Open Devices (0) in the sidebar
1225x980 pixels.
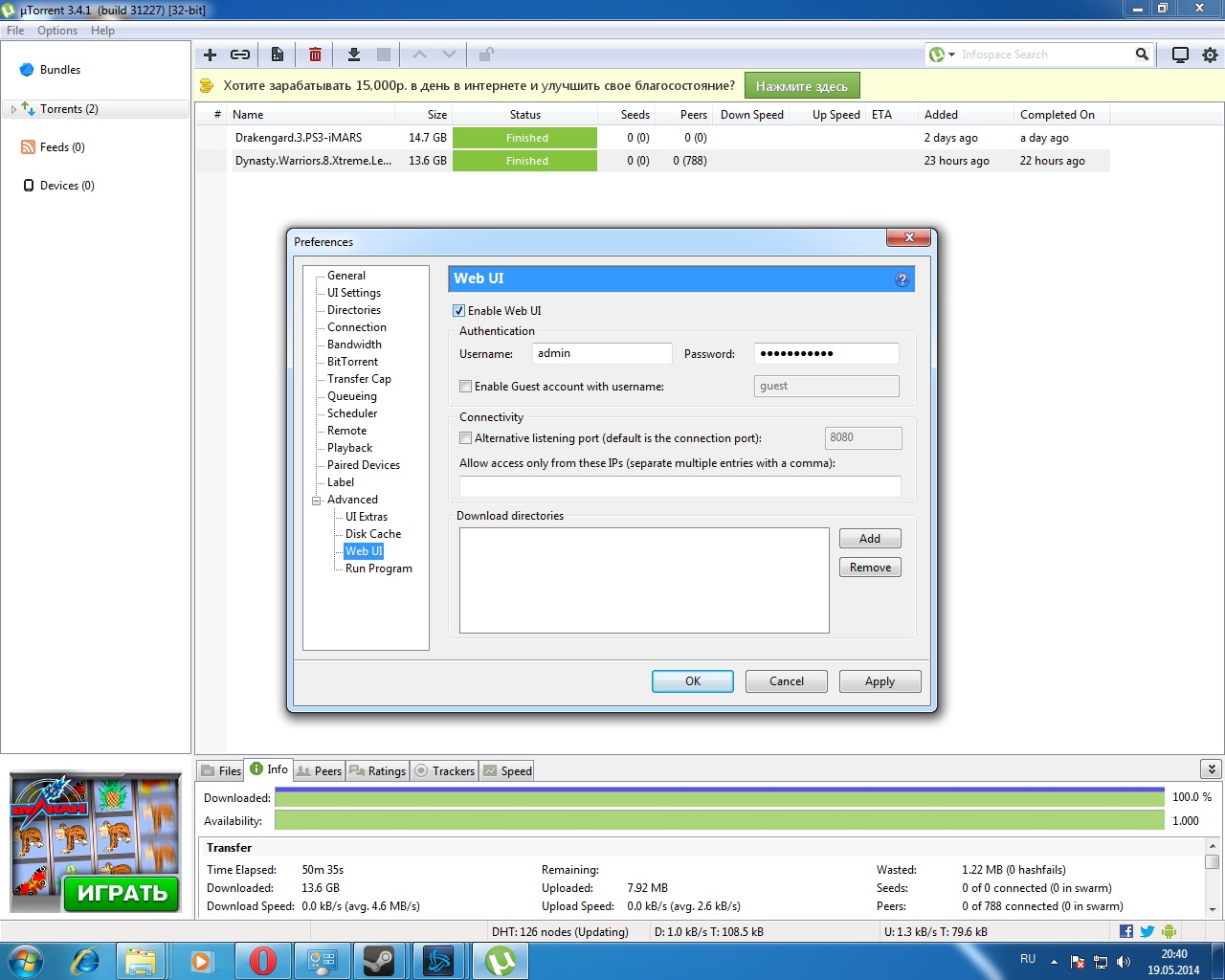(67, 186)
